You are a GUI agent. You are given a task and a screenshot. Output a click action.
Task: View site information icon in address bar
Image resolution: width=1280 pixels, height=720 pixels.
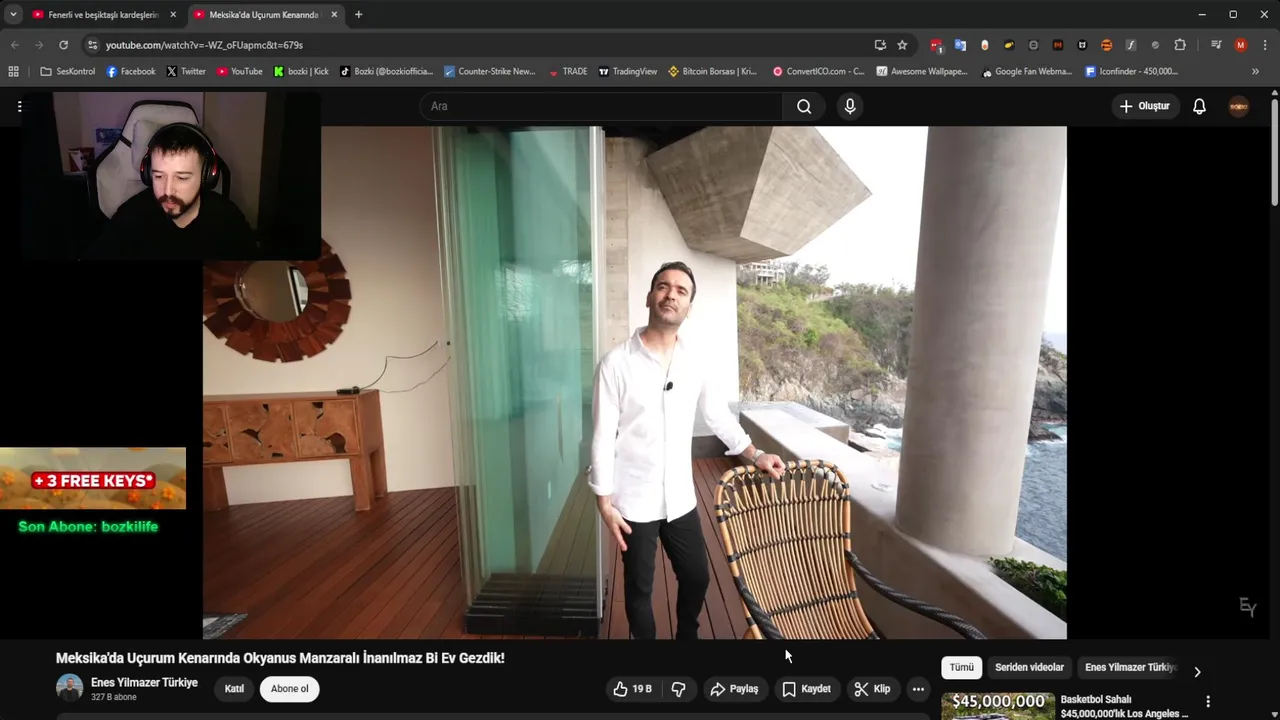coord(92,45)
